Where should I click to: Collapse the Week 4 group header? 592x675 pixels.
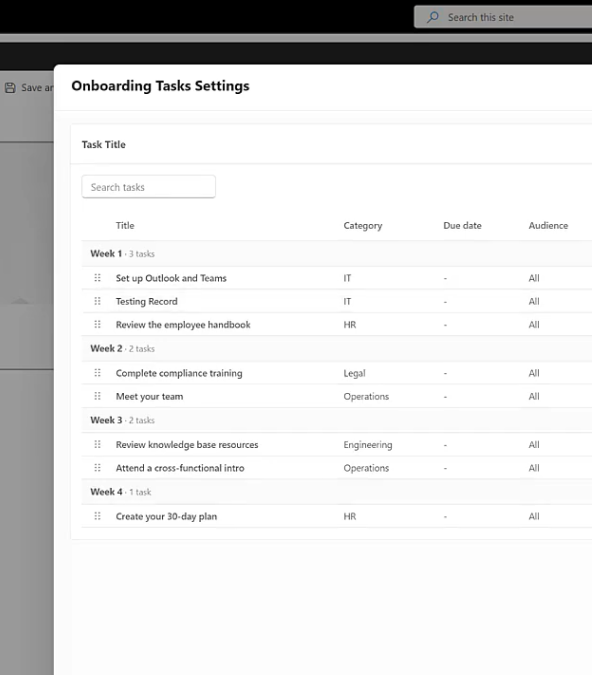point(337,492)
